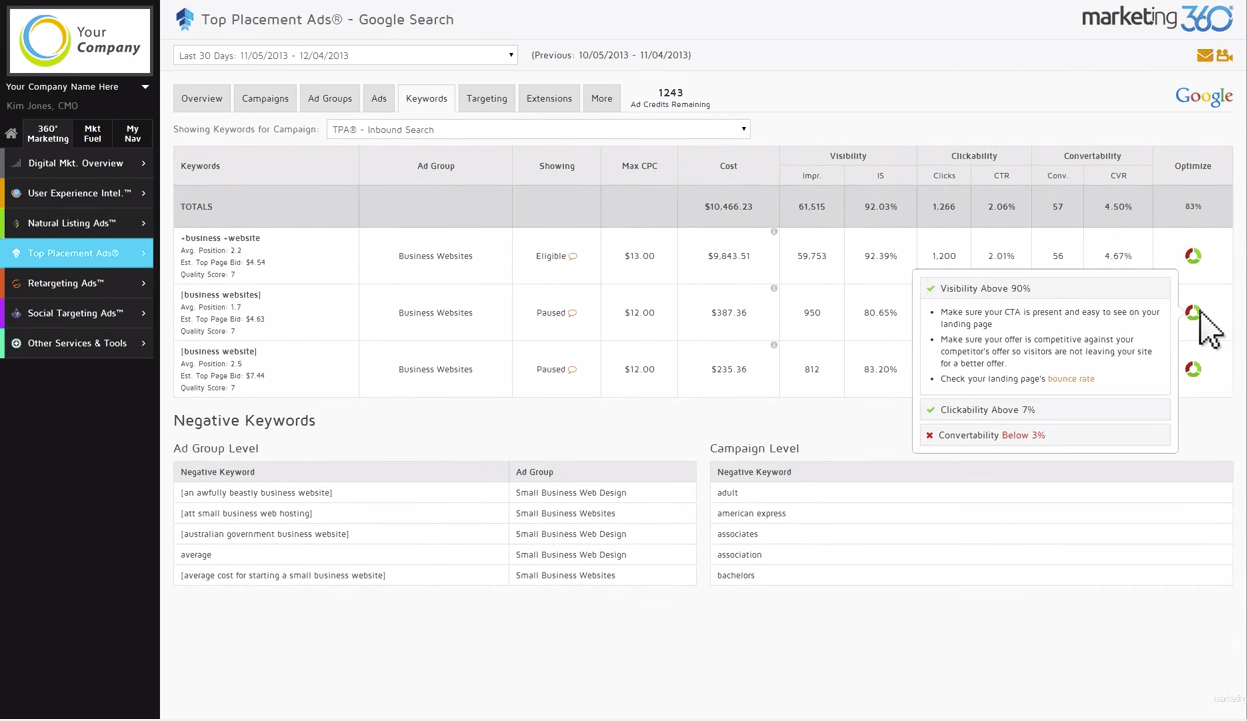Select the Top Placement Ads signal icon
The height and width of the screenshot is (721, 1247).
tap(15, 253)
